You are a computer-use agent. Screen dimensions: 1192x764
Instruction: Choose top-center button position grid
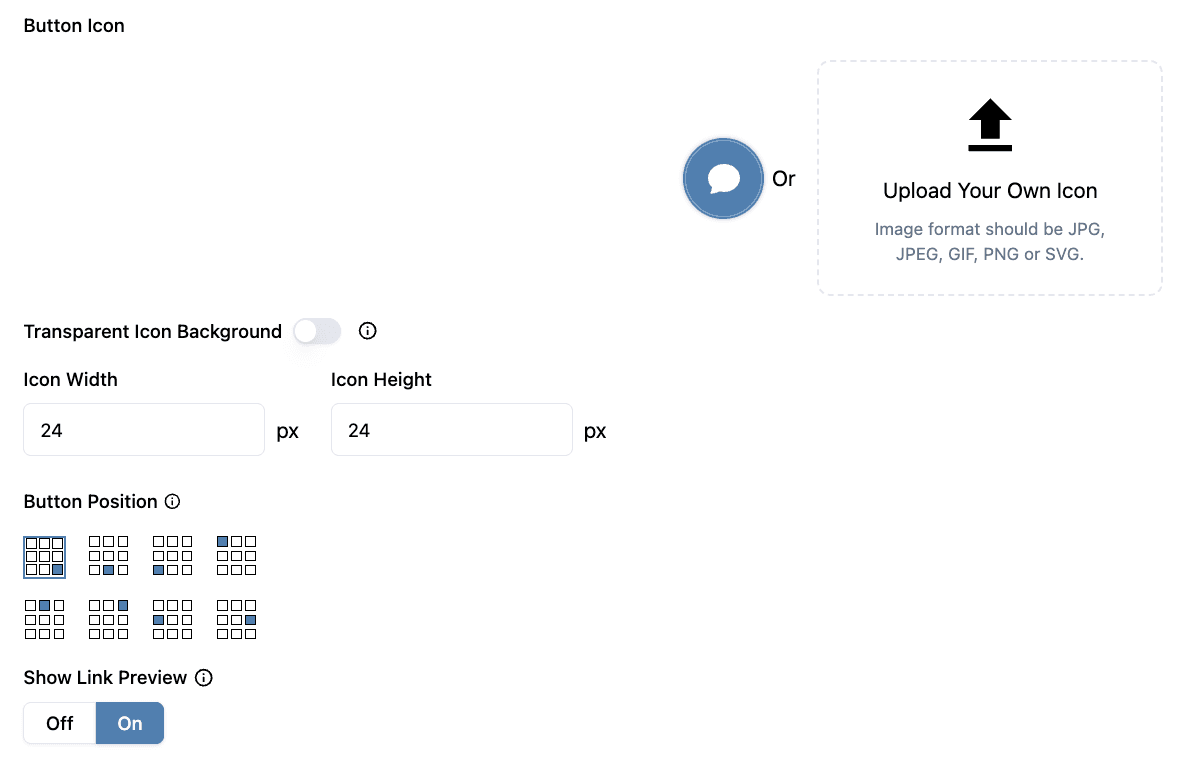(x=44, y=620)
